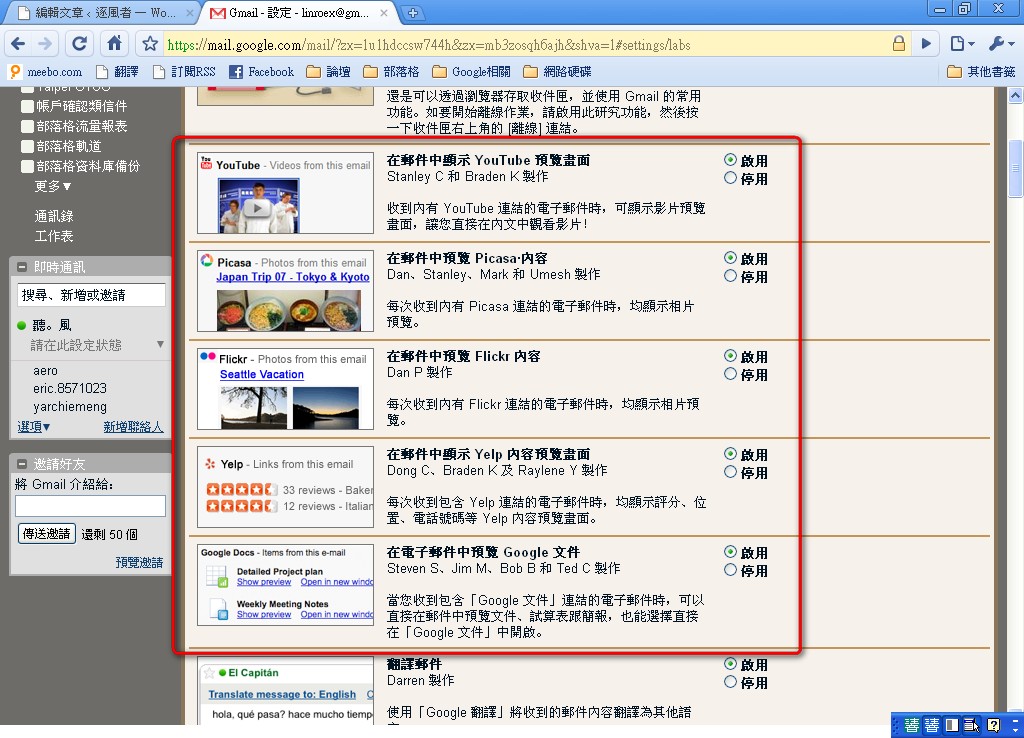Click the YouTube video preview thumbnail
The height and width of the screenshot is (738, 1024).
point(259,206)
